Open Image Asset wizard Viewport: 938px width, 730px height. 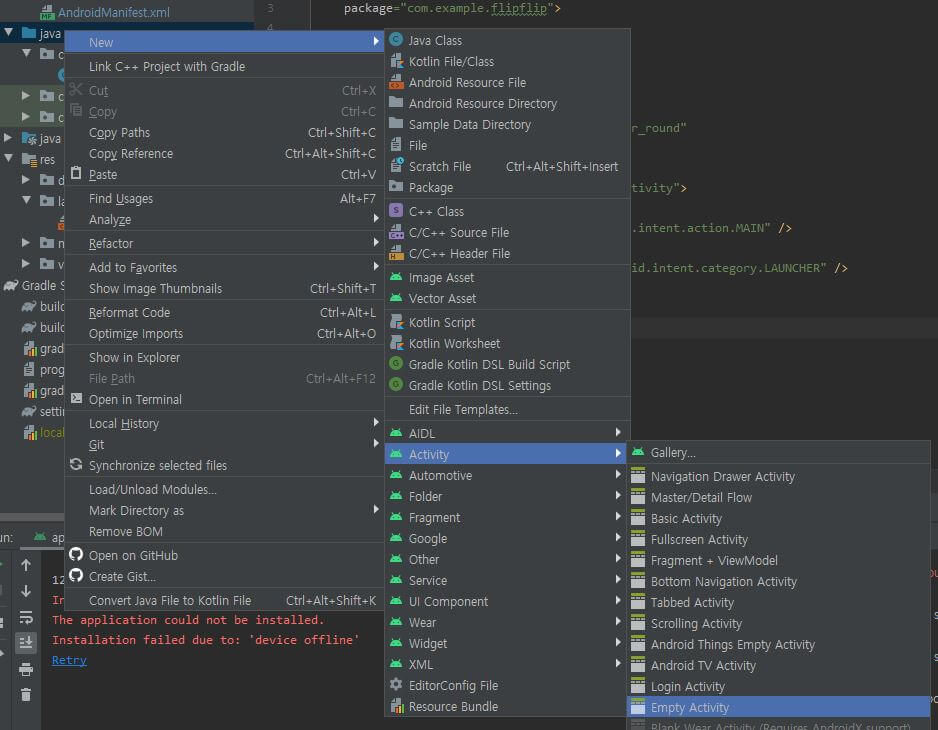[x=507, y=278]
